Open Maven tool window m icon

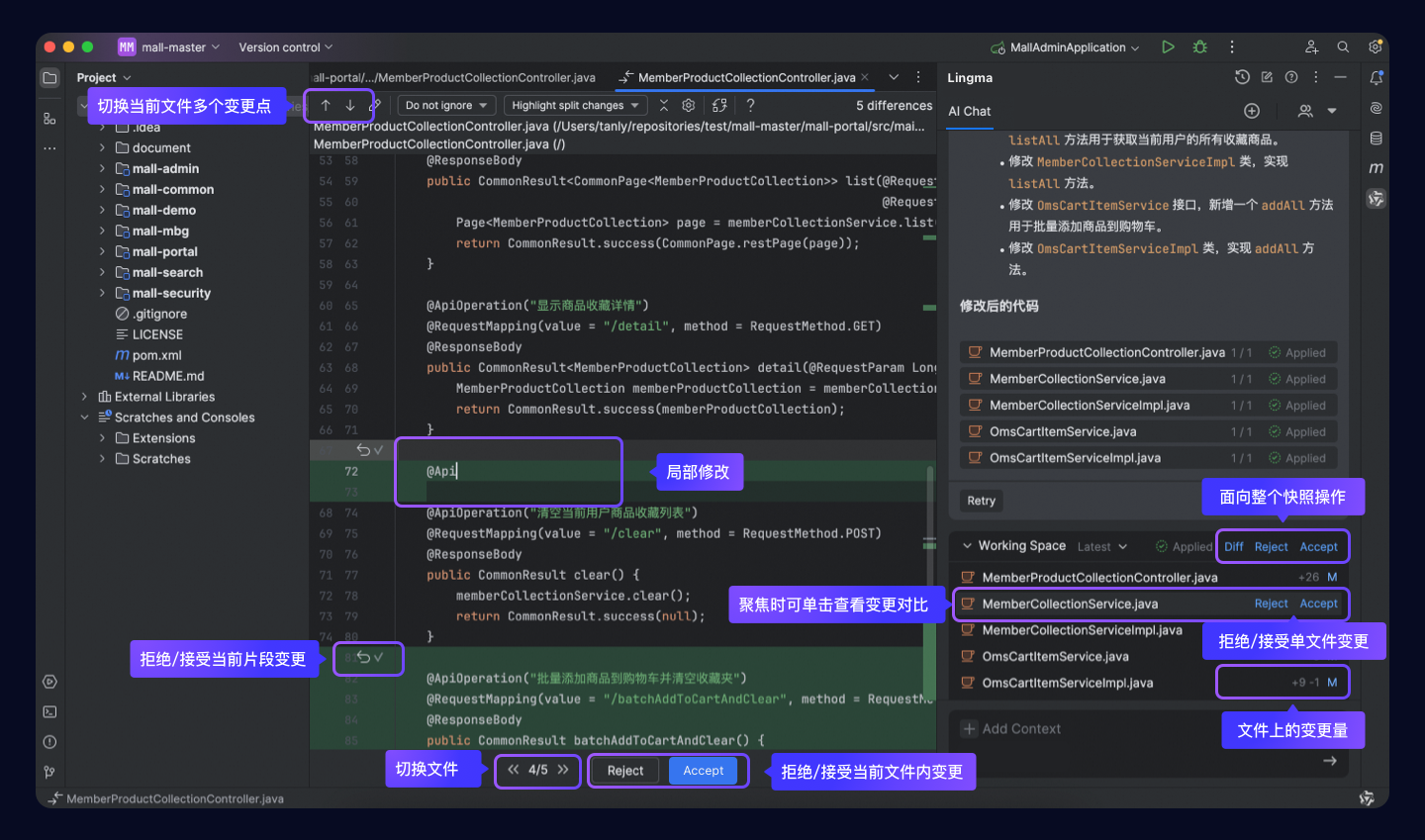tap(1376, 168)
